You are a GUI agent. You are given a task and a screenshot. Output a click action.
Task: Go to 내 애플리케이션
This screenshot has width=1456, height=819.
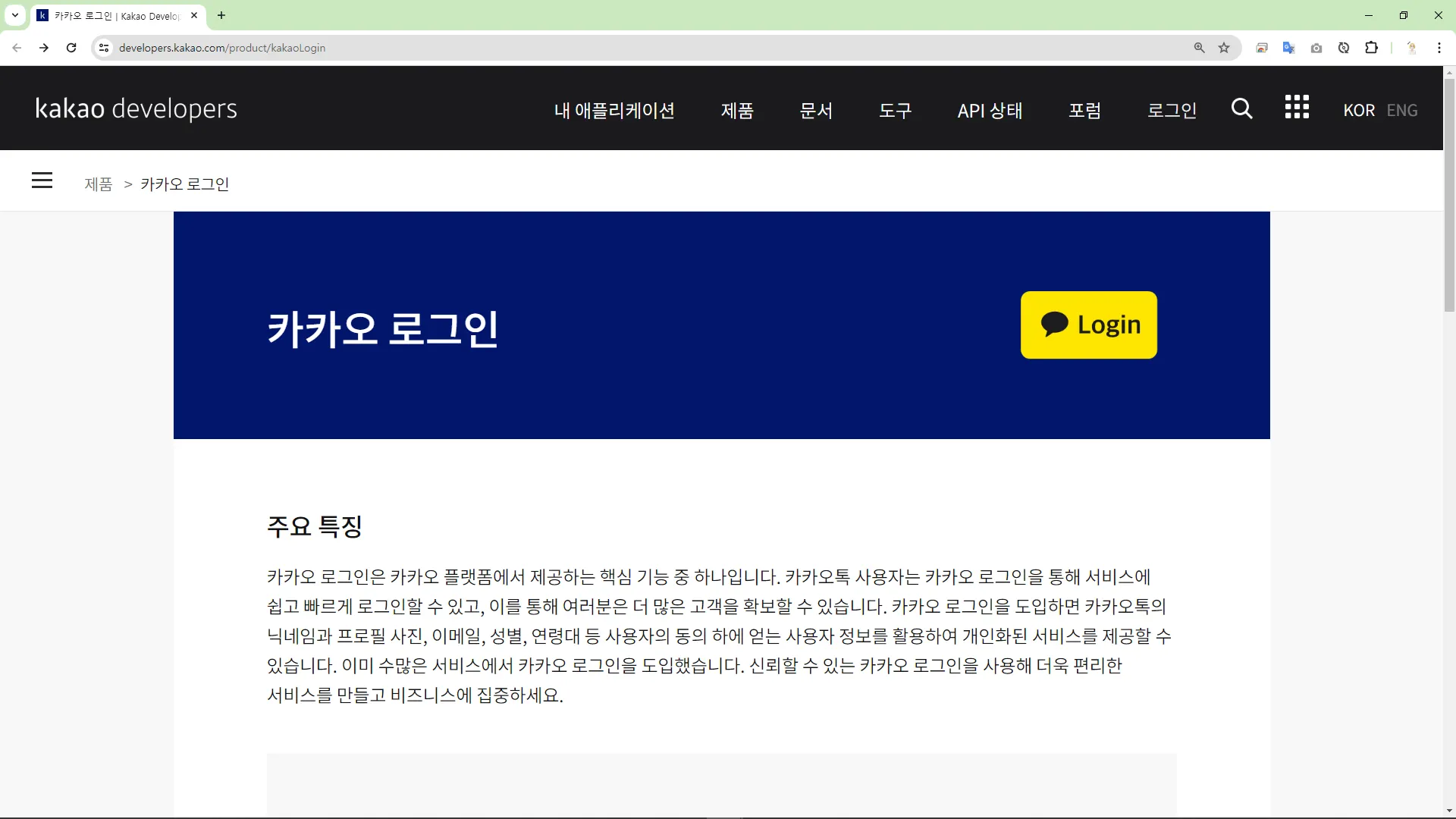[x=614, y=111]
